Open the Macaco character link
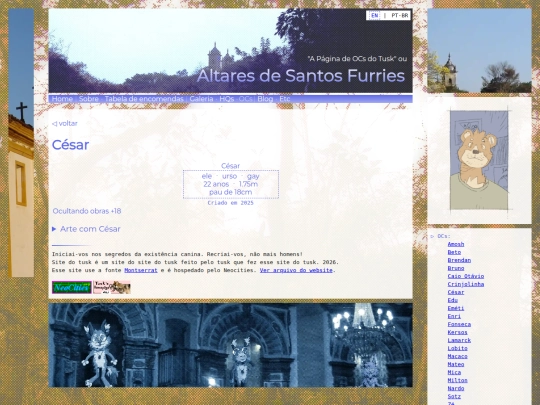This screenshot has width=540, height=405. 458,356
